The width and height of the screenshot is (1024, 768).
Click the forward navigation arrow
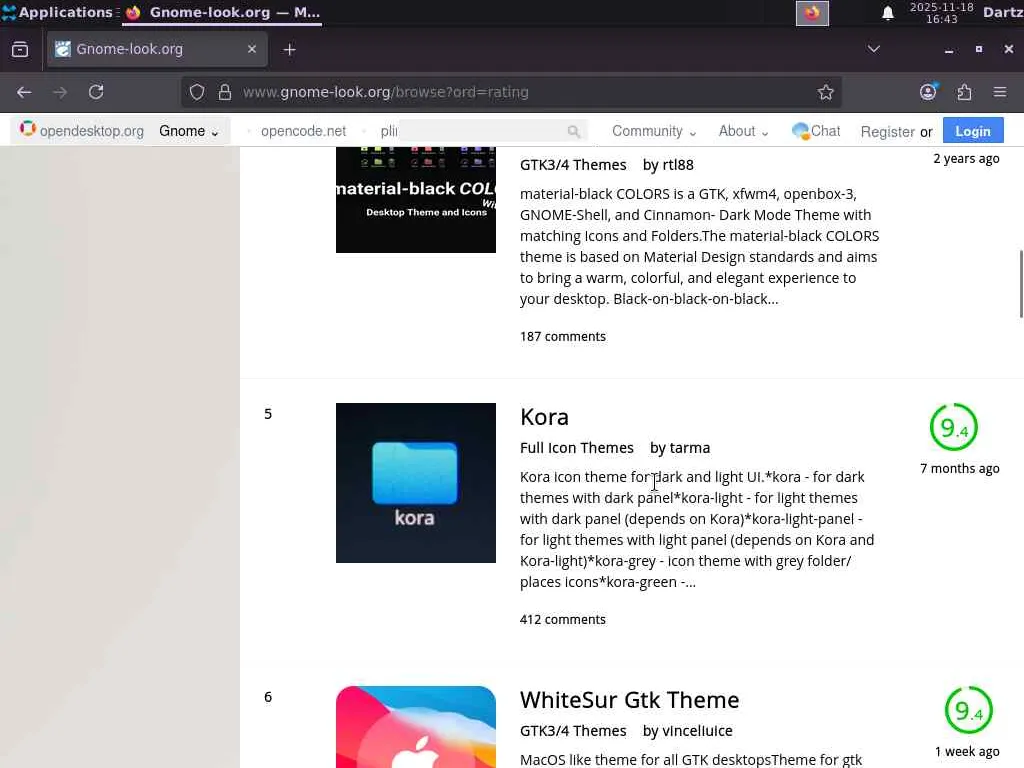pyautogui.click(x=60, y=92)
